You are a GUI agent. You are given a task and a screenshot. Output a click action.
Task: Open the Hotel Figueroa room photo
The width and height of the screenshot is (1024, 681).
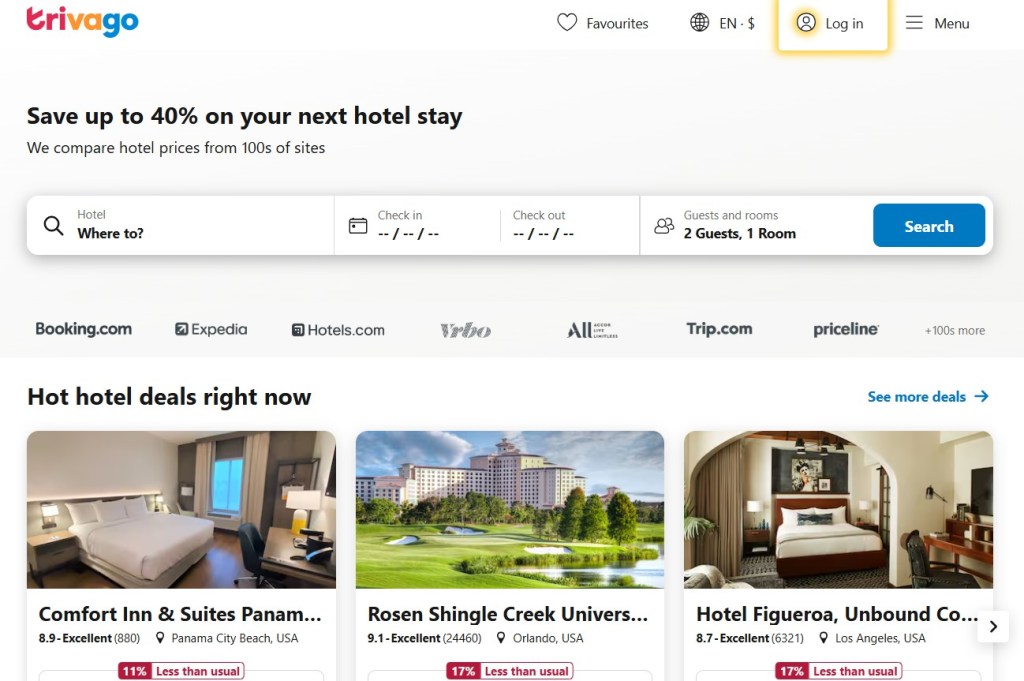(x=839, y=509)
